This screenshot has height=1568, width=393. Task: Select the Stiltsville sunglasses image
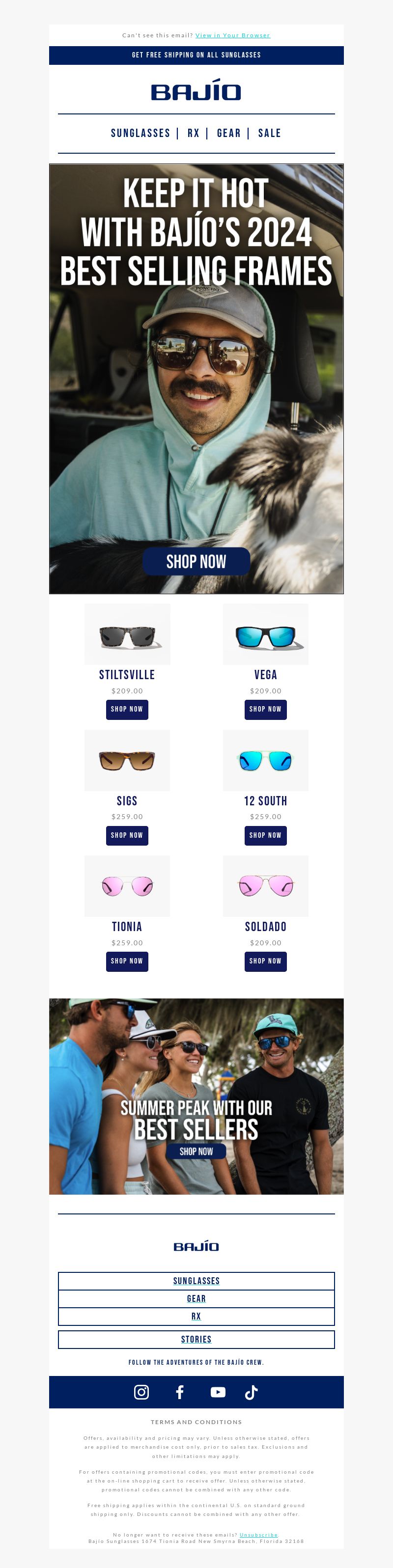(127, 633)
